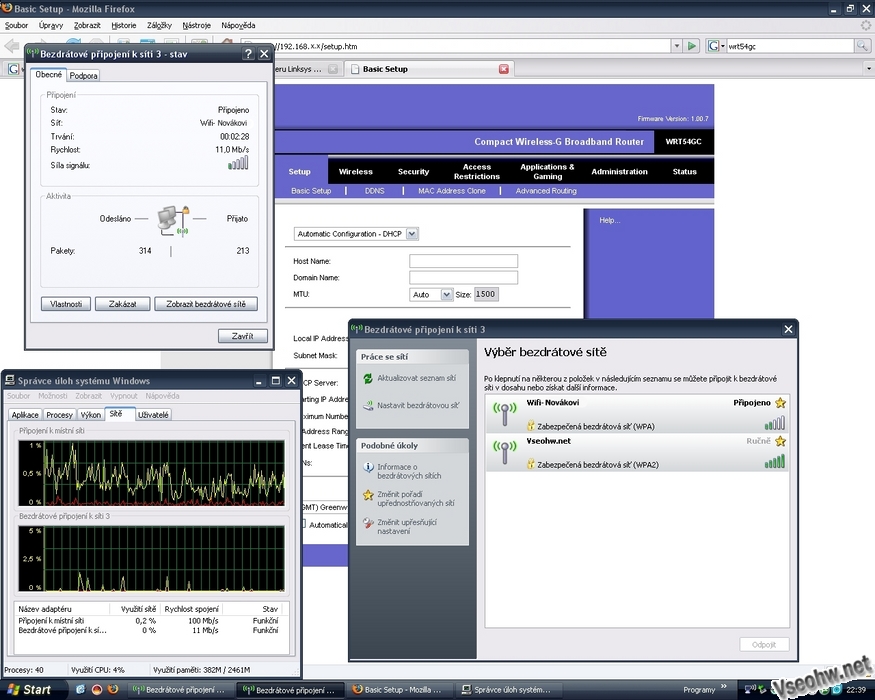Click the Vlastnosti button

point(66,304)
